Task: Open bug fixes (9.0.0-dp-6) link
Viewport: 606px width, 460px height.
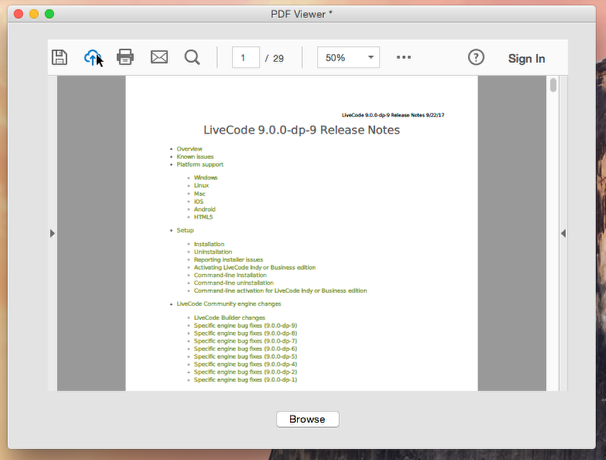Action: point(245,349)
